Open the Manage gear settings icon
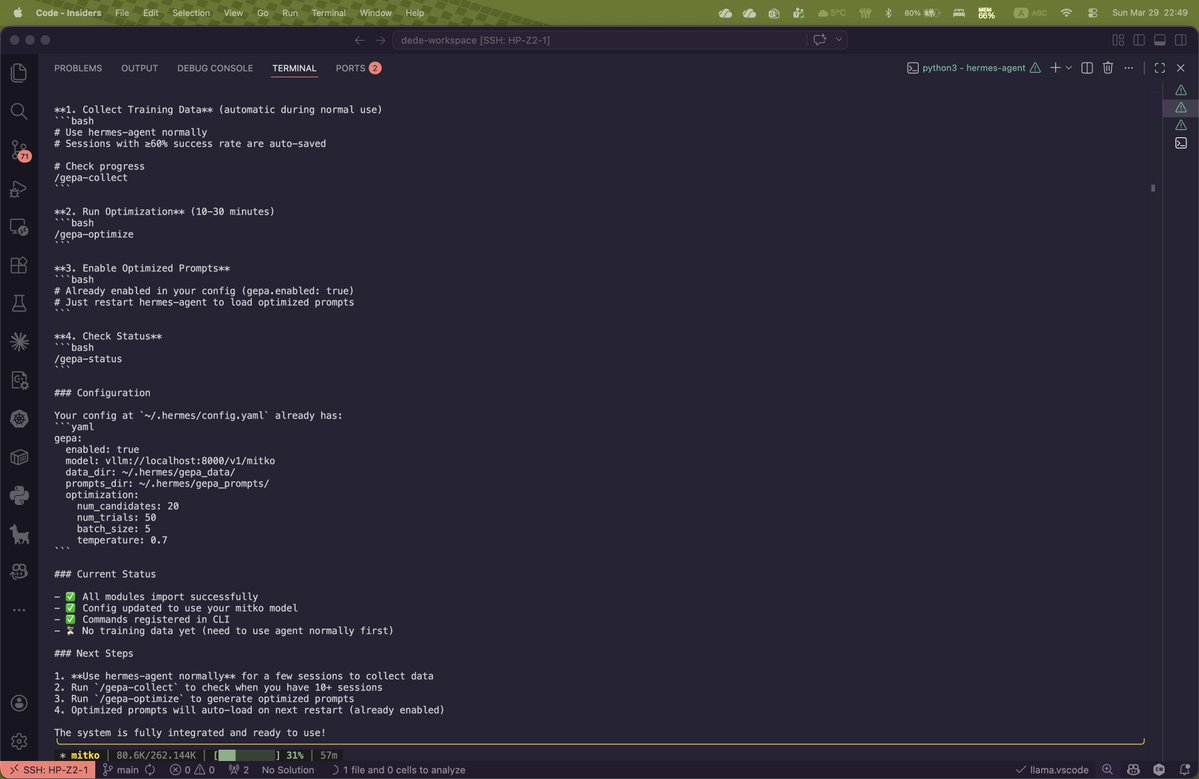This screenshot has width=1199, height=779. coord(19,741)
